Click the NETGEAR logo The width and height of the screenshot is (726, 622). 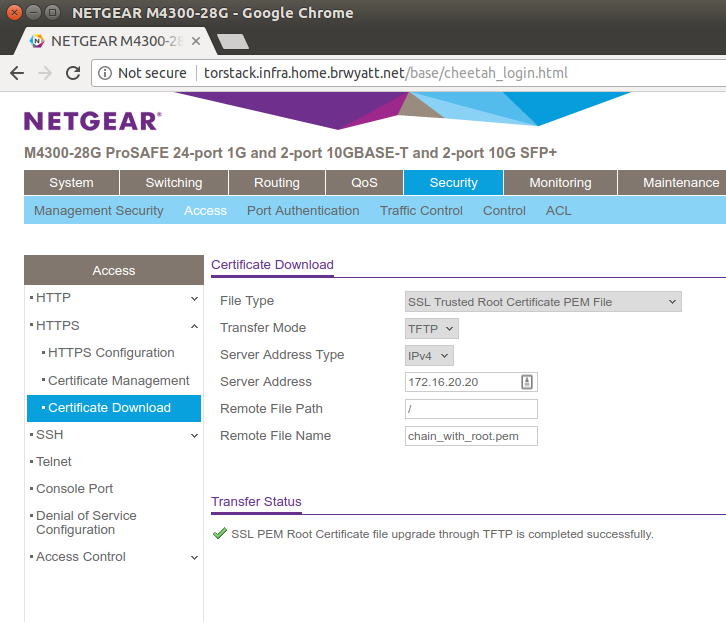(x=93, y=121)
